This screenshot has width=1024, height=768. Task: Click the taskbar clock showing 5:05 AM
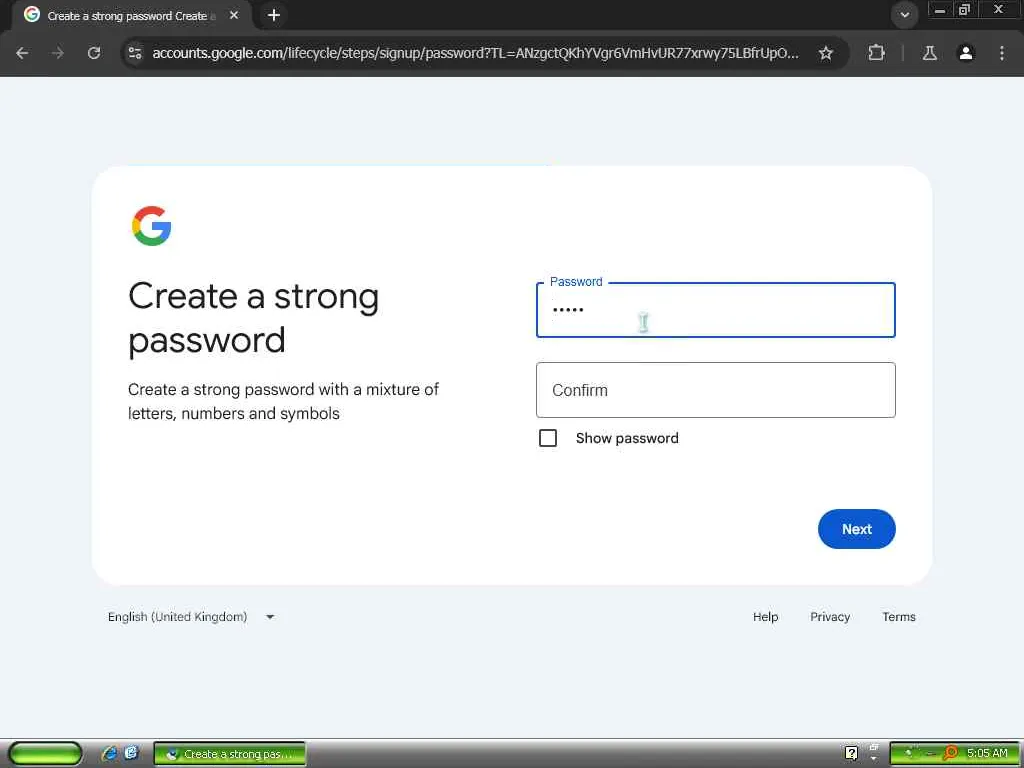[986, 753]
